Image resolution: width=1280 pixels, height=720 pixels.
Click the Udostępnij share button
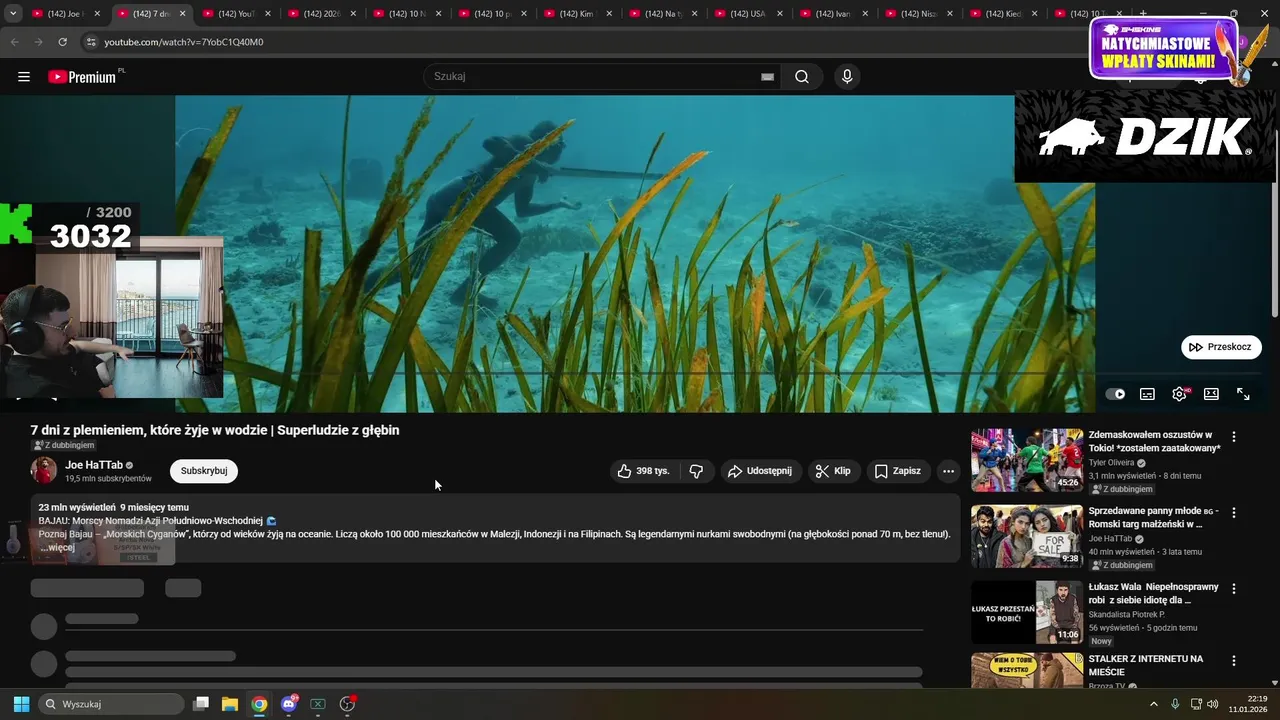coord(759,471)
